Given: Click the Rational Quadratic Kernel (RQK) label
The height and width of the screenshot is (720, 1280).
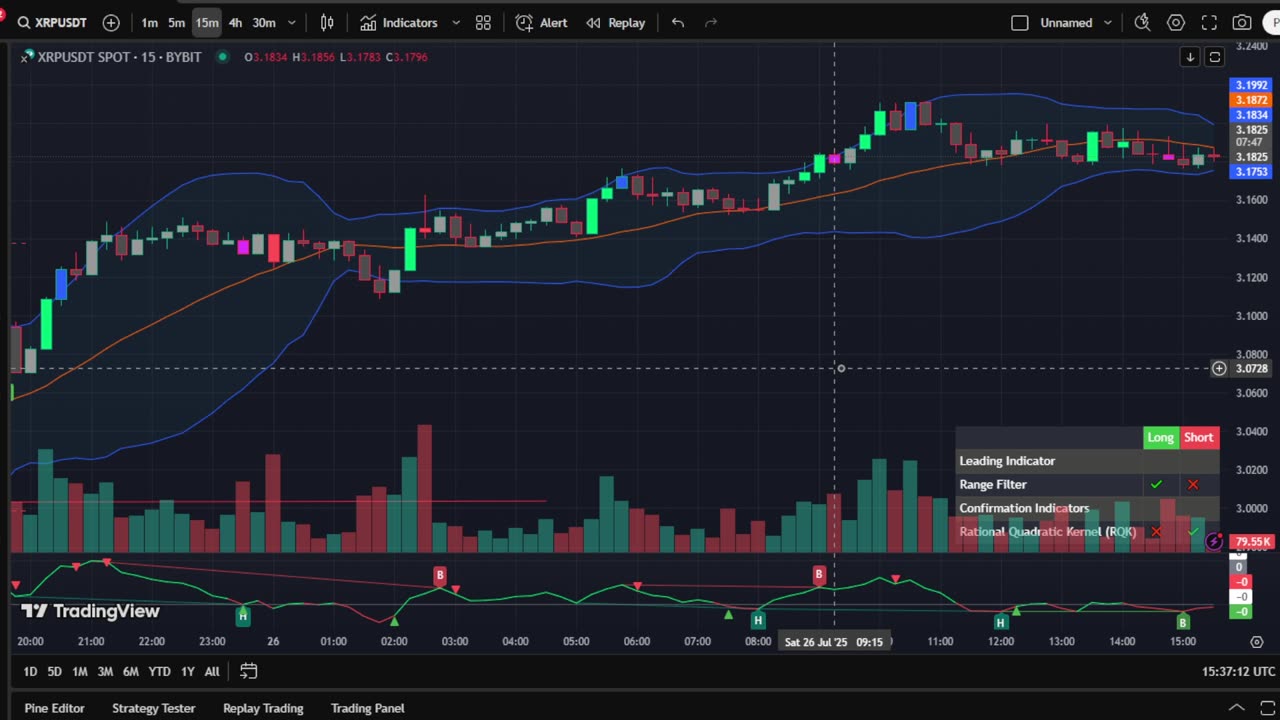Looking at the screenshot, I should coord(1047,531).
